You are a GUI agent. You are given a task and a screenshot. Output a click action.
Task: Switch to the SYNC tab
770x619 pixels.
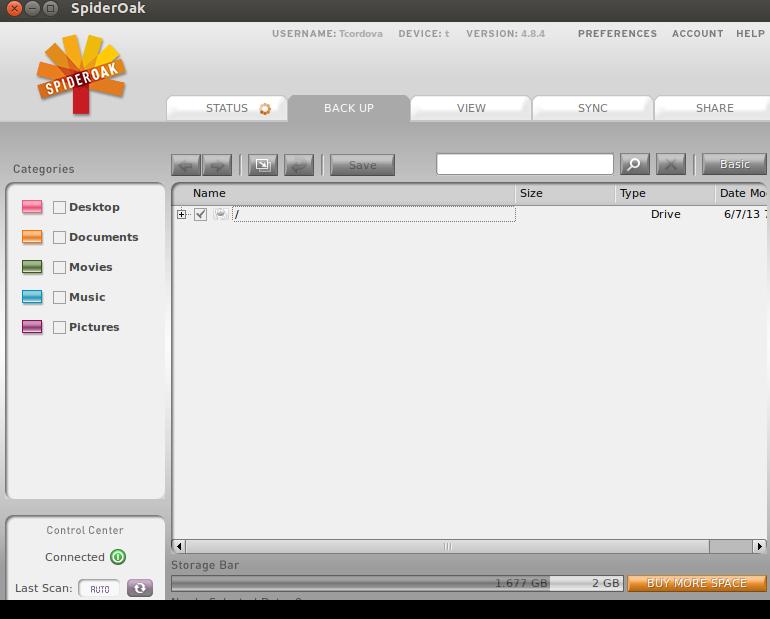(x=592, y=108)
